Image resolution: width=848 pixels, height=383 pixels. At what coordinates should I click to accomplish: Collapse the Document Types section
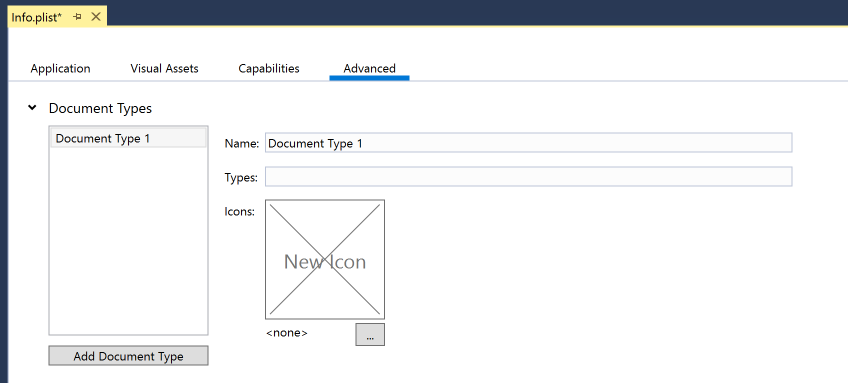[x=32, y=108]
